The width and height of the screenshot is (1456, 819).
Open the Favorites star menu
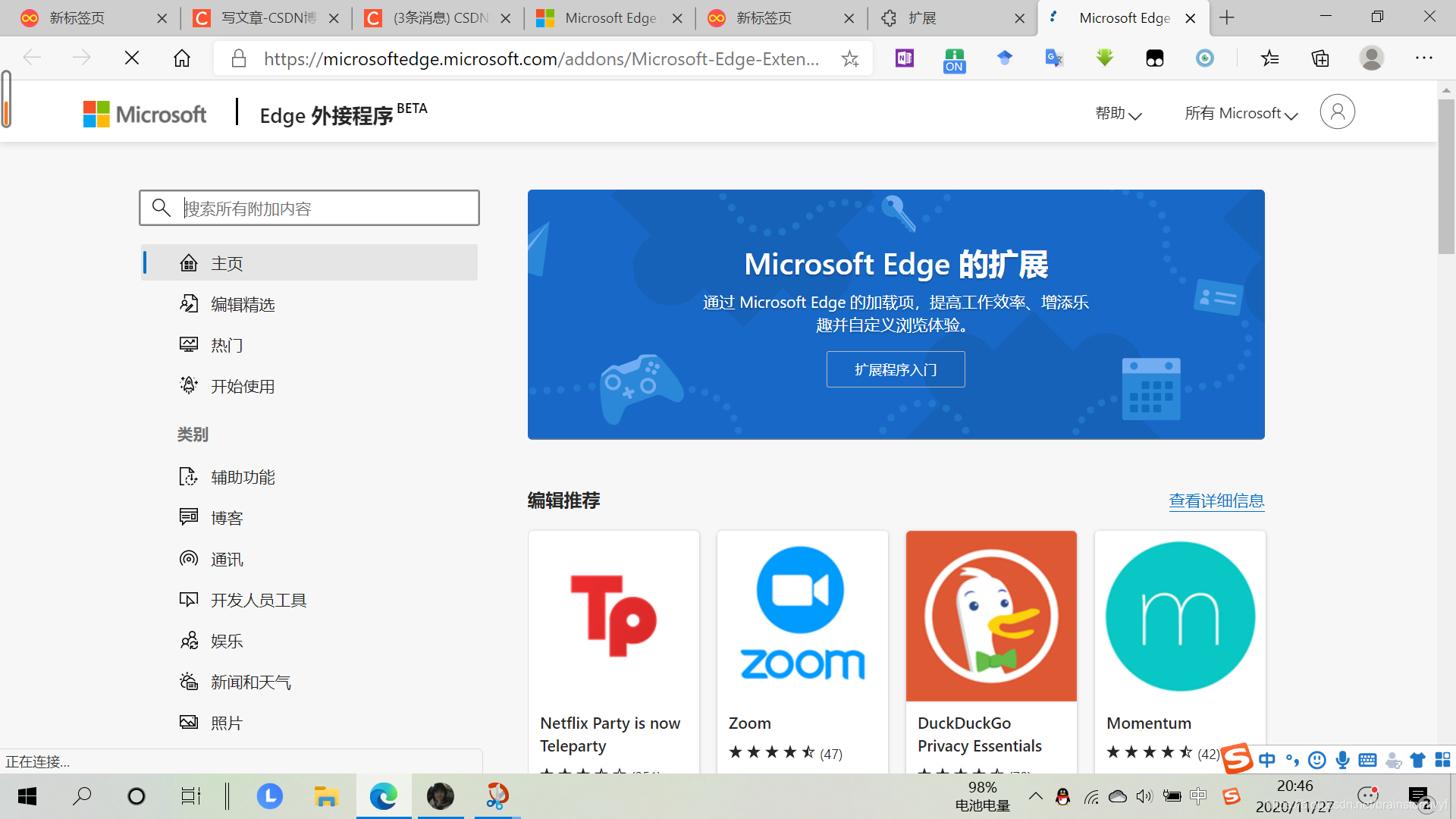click(1270, 58)
